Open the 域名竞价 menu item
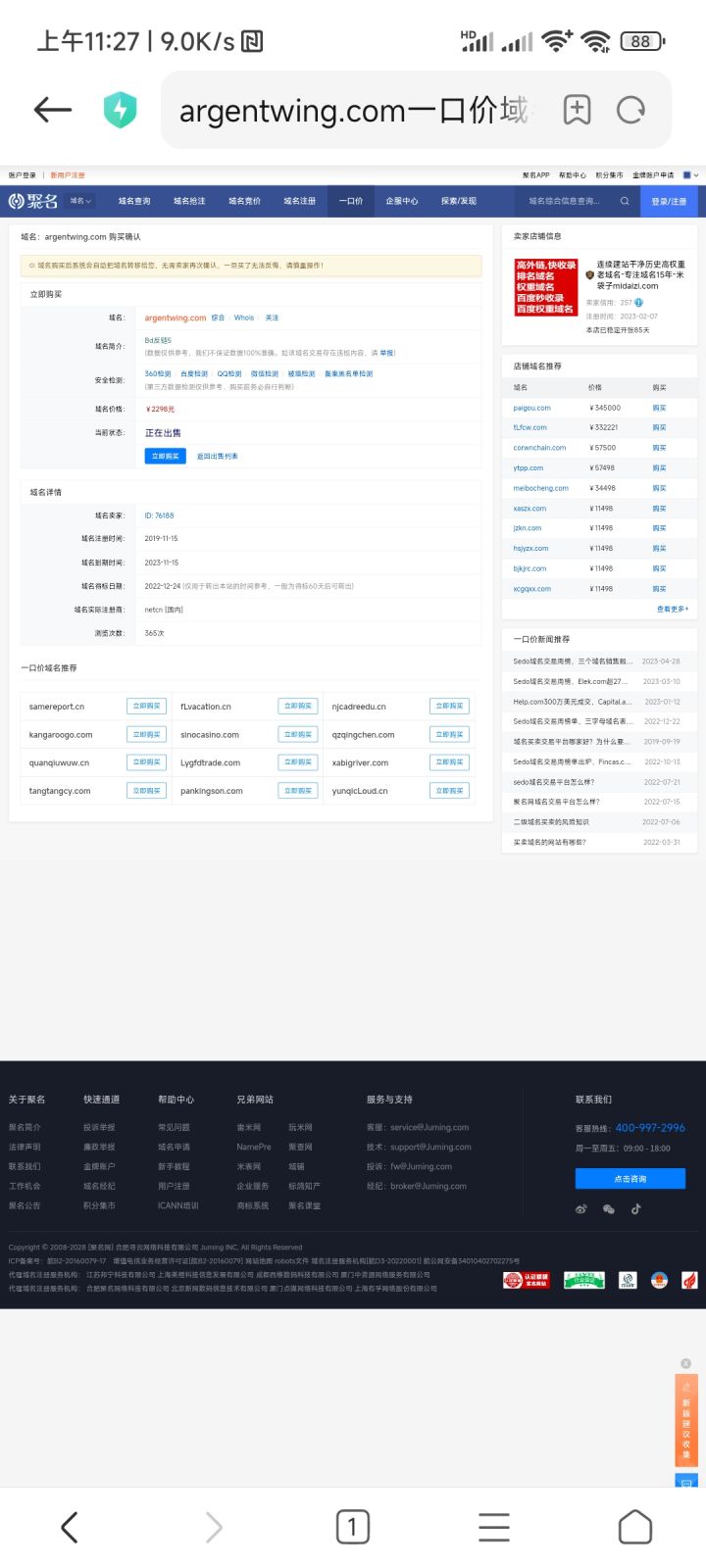 click(244, 201)
